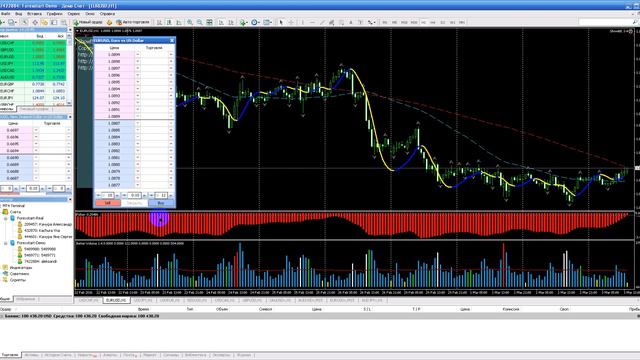640x360 pixels.
Task: Open dropdown beside price 1.0877 row
Action: point(138,185)
